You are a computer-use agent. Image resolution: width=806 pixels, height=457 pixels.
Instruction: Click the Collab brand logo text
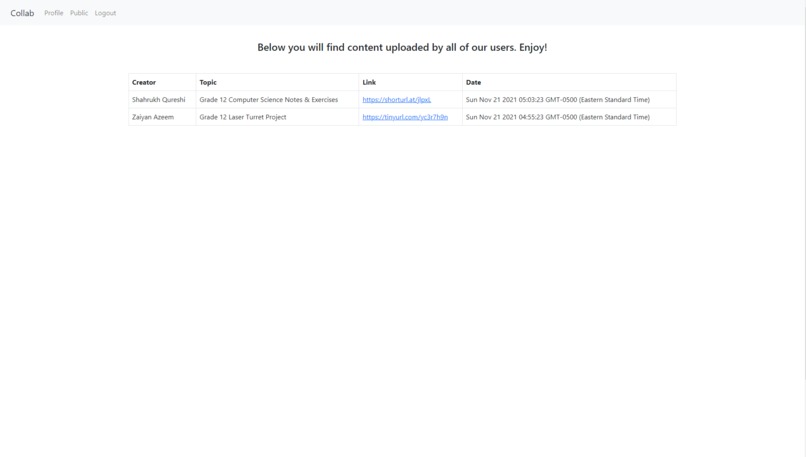(22, 13)
